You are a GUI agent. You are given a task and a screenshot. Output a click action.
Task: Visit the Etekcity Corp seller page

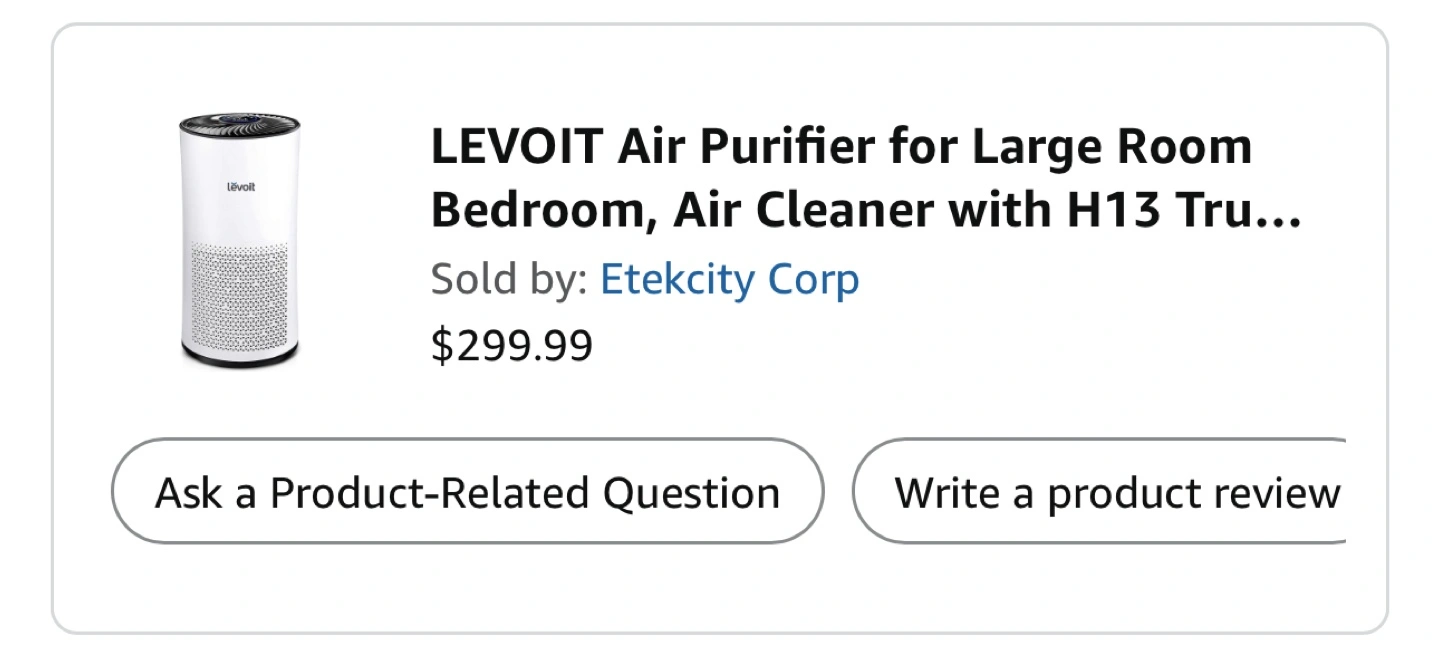point(729,280)
